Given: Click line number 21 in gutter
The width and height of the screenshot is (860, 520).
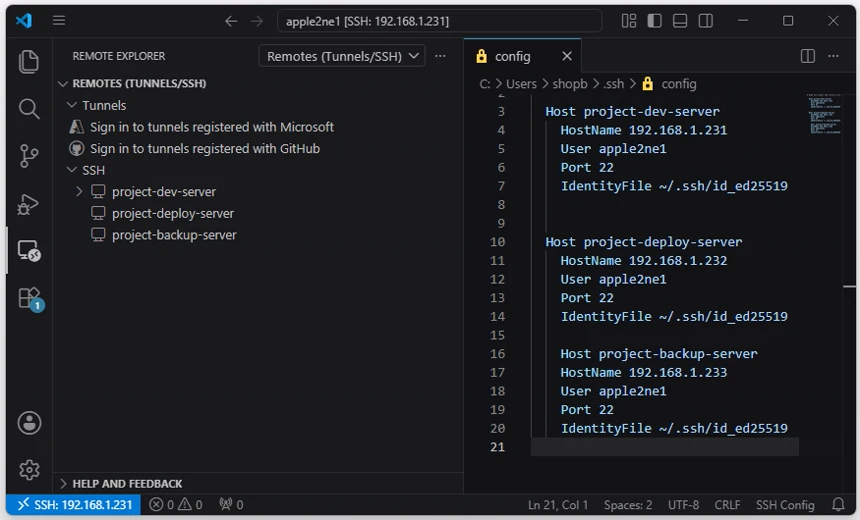Looking at the screenshot, I should [x=497, y=447].
